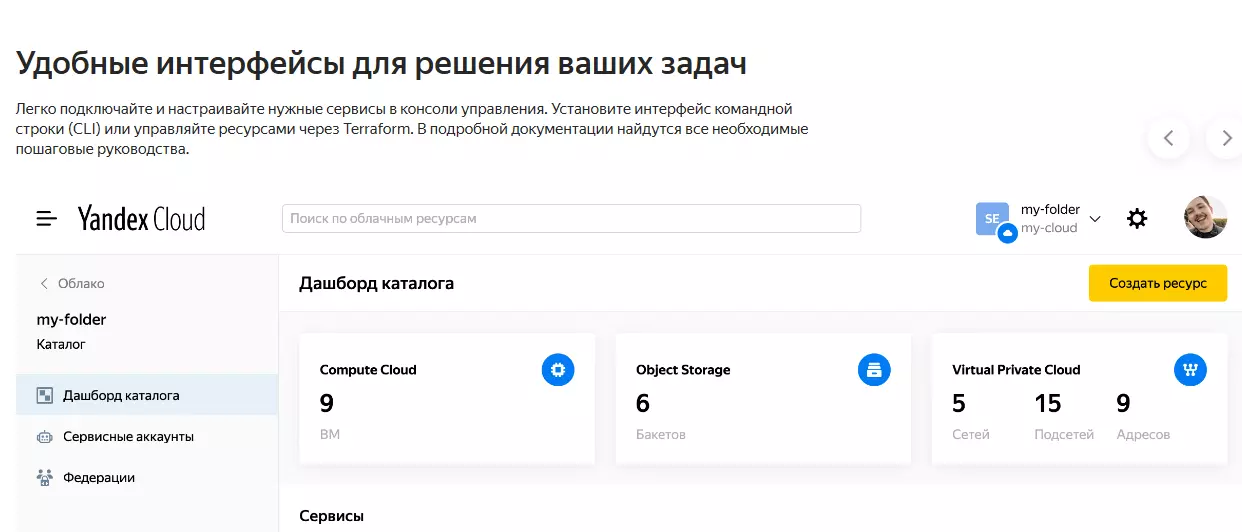
Task: Return to Облако level link
Action: 81,283
